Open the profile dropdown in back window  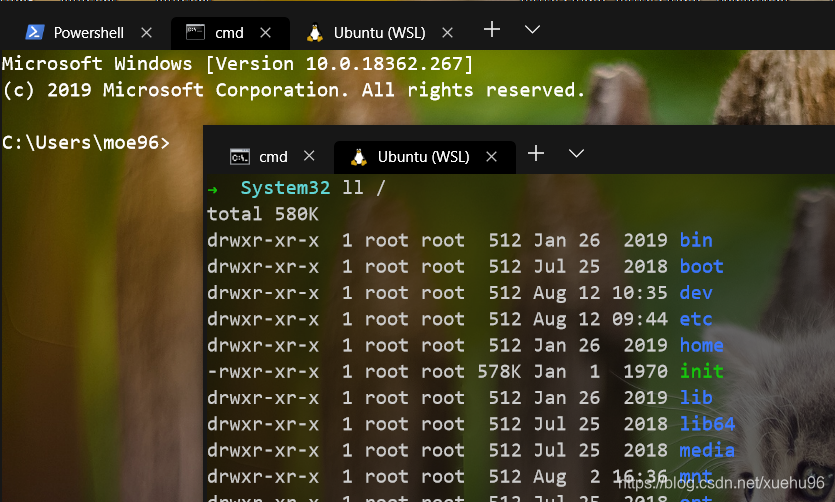[532, 30]
